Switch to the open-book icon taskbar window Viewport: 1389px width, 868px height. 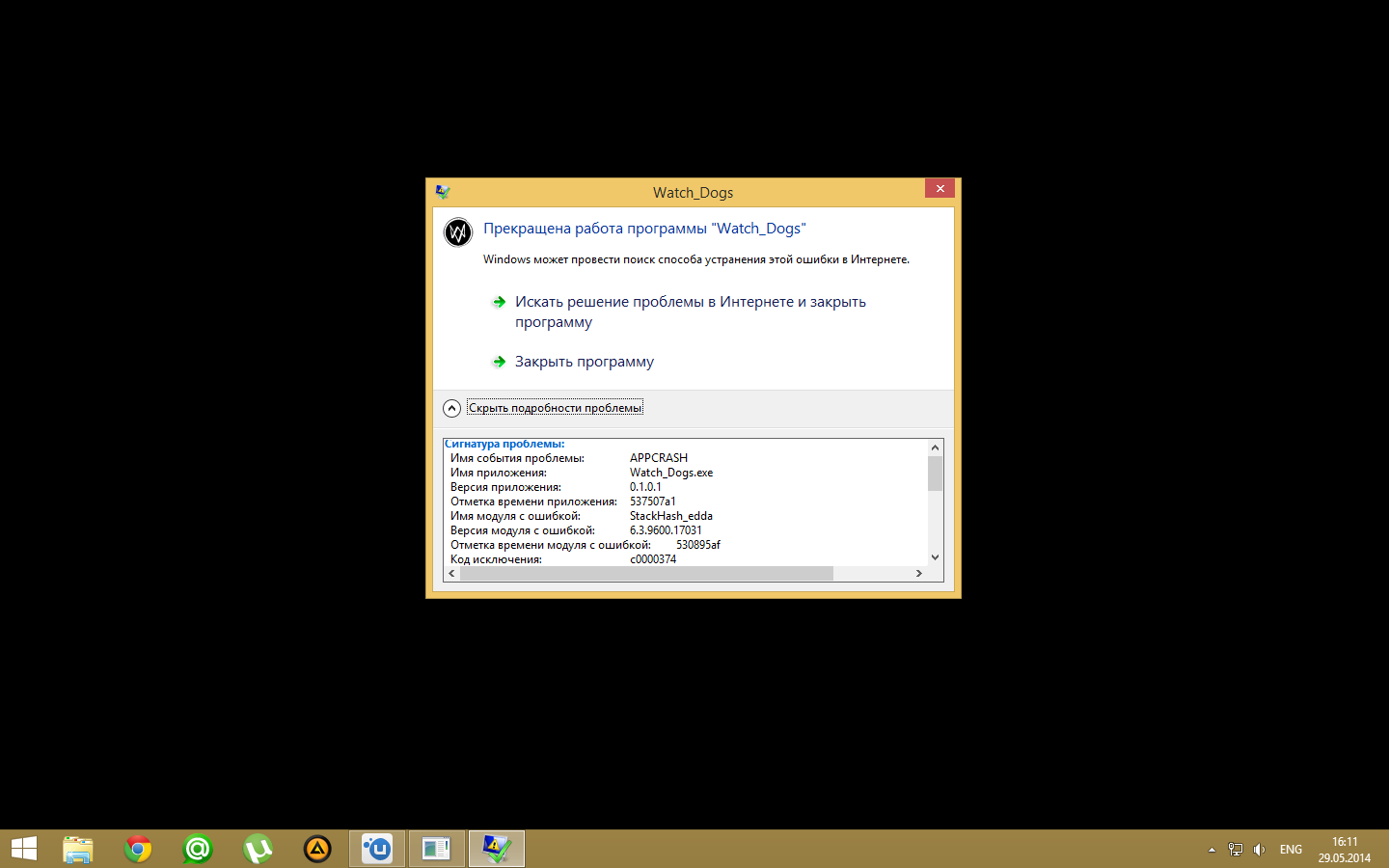pyautogui.click(x=437, y=849)
